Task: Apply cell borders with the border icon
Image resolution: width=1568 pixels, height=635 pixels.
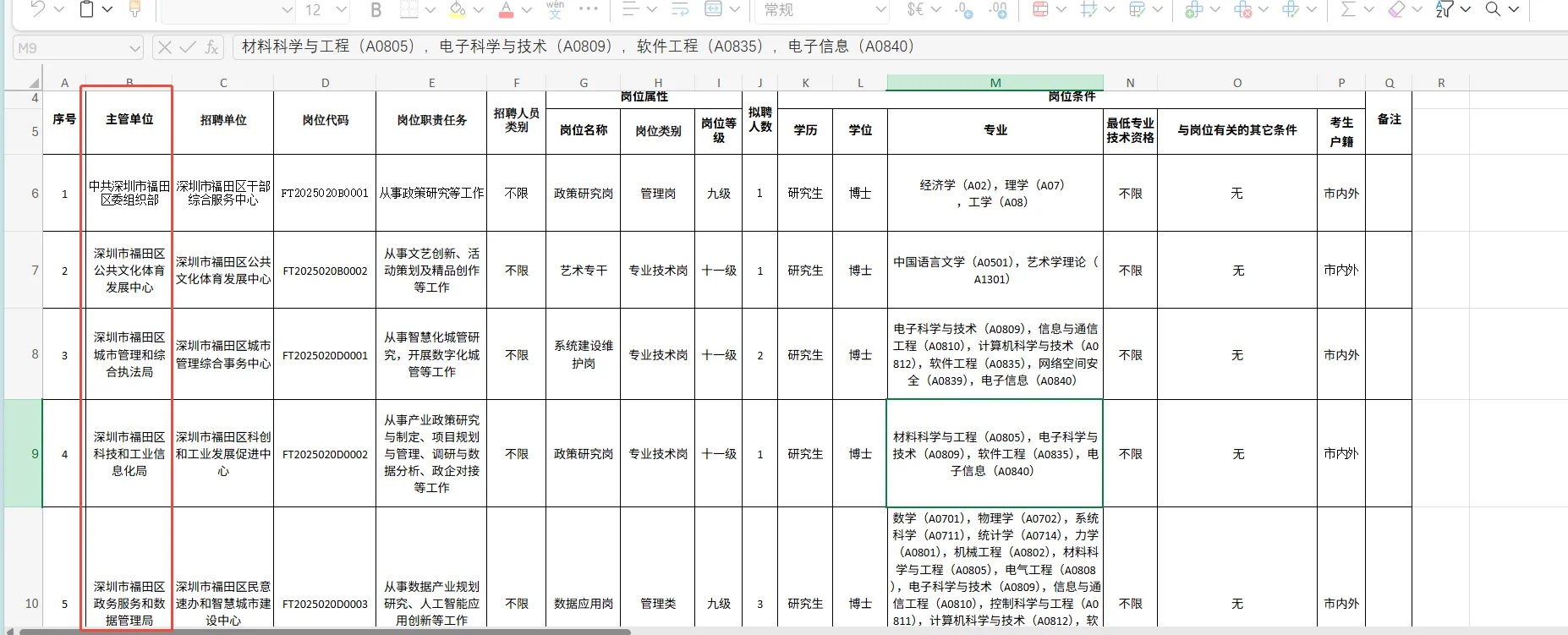Action: 409,9
